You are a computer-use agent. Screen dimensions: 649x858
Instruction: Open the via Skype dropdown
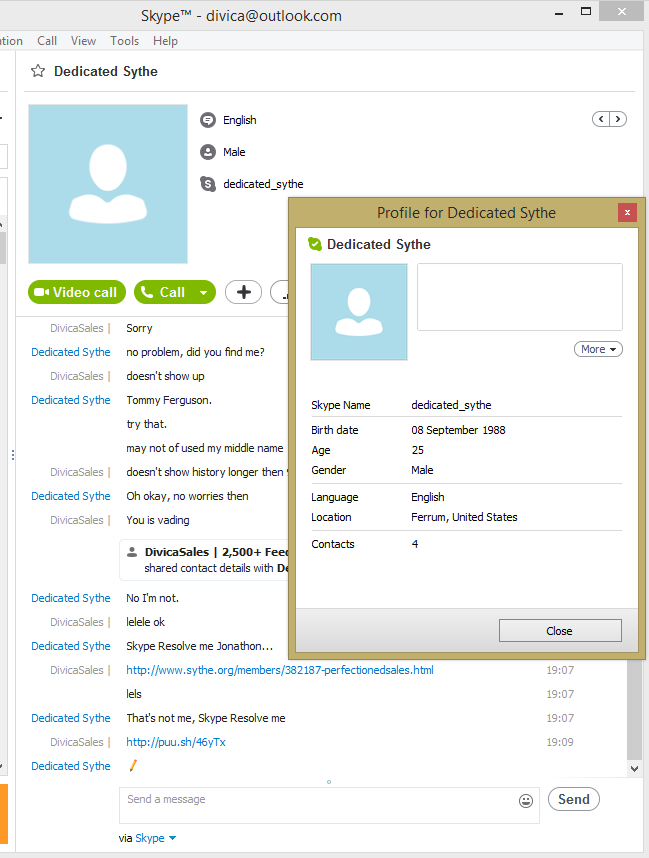[156, 838]
